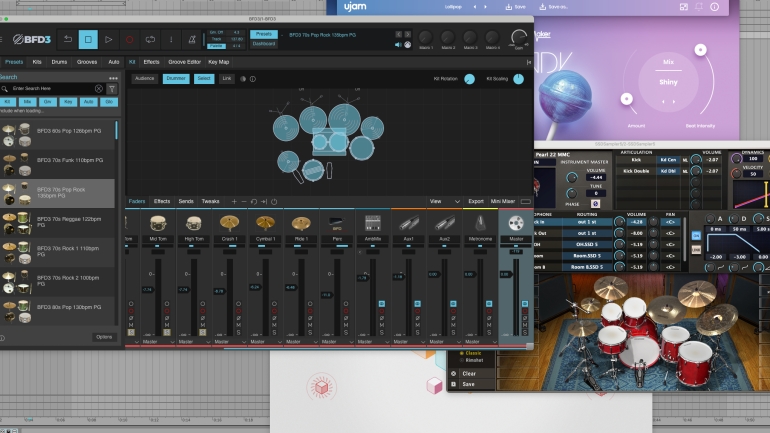Toggle envelope ON button in SSD sampler

(696, 236)
